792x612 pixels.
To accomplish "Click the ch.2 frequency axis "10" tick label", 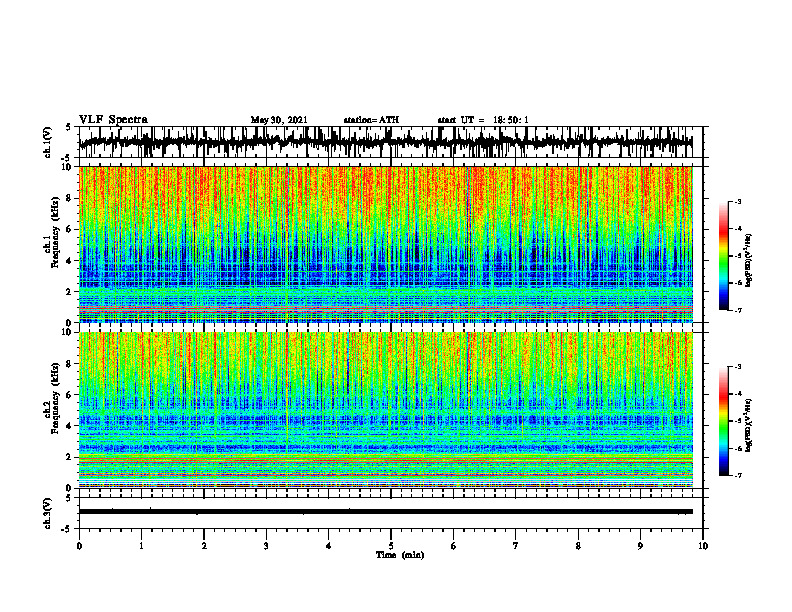I will pos(69,333).
